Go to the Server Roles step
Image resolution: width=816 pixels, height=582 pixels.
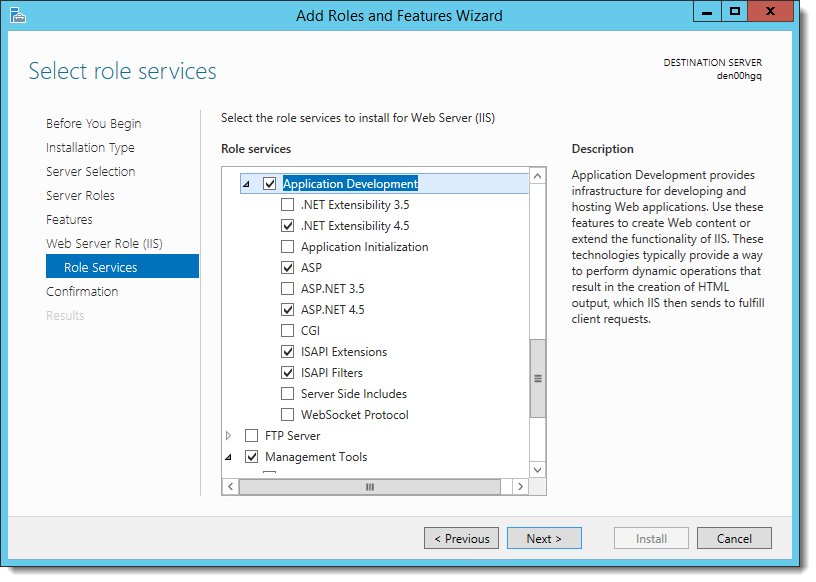(80, 195)
